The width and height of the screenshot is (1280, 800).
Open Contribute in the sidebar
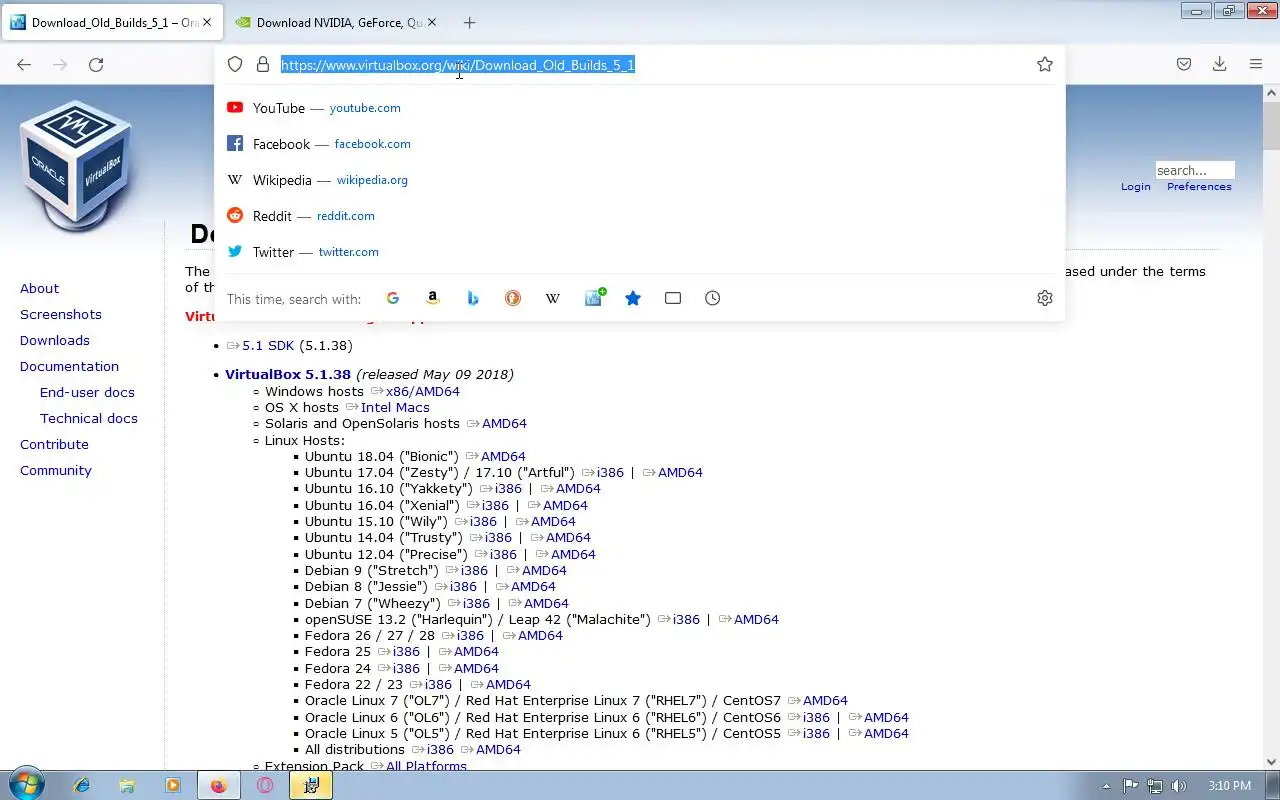54,444
